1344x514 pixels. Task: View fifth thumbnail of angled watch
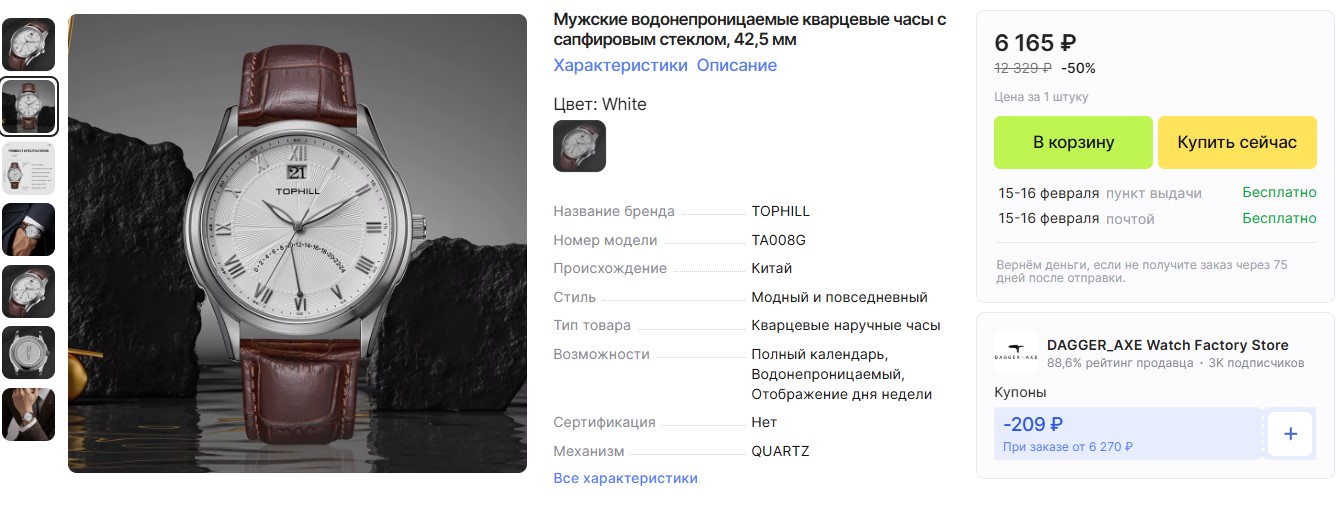pyautogui.click(x=29, y=291)
